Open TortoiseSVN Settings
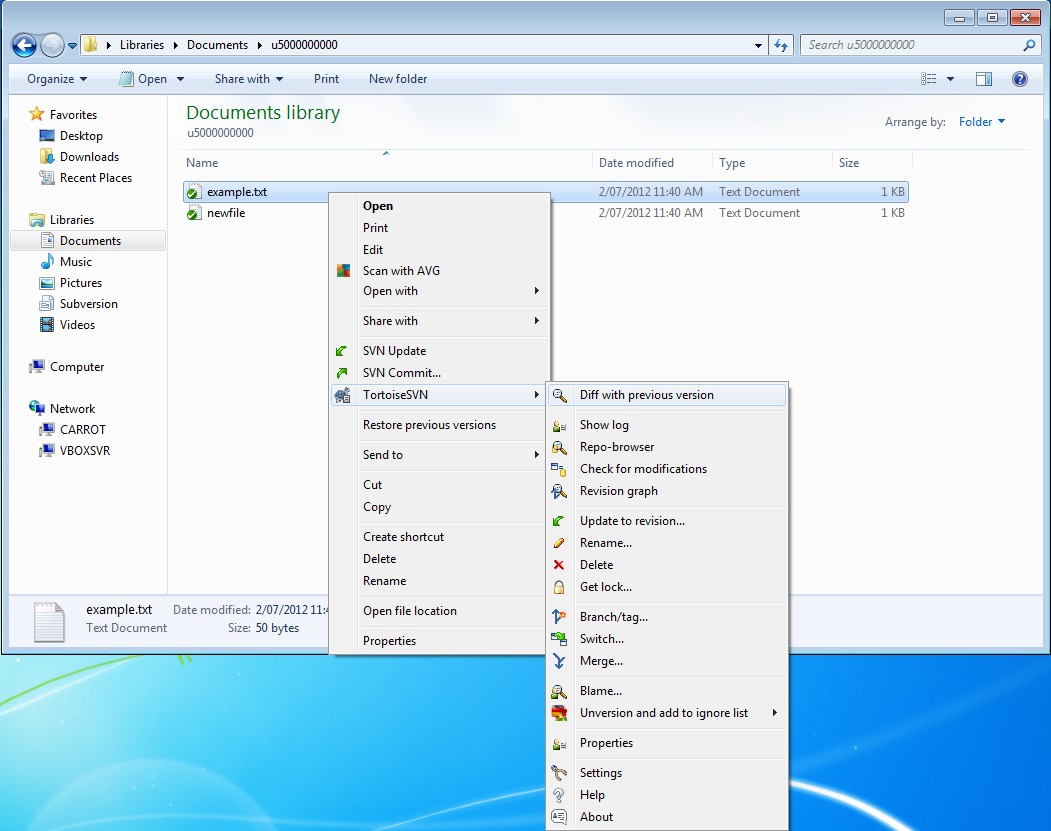 click(x=600, y=772)
